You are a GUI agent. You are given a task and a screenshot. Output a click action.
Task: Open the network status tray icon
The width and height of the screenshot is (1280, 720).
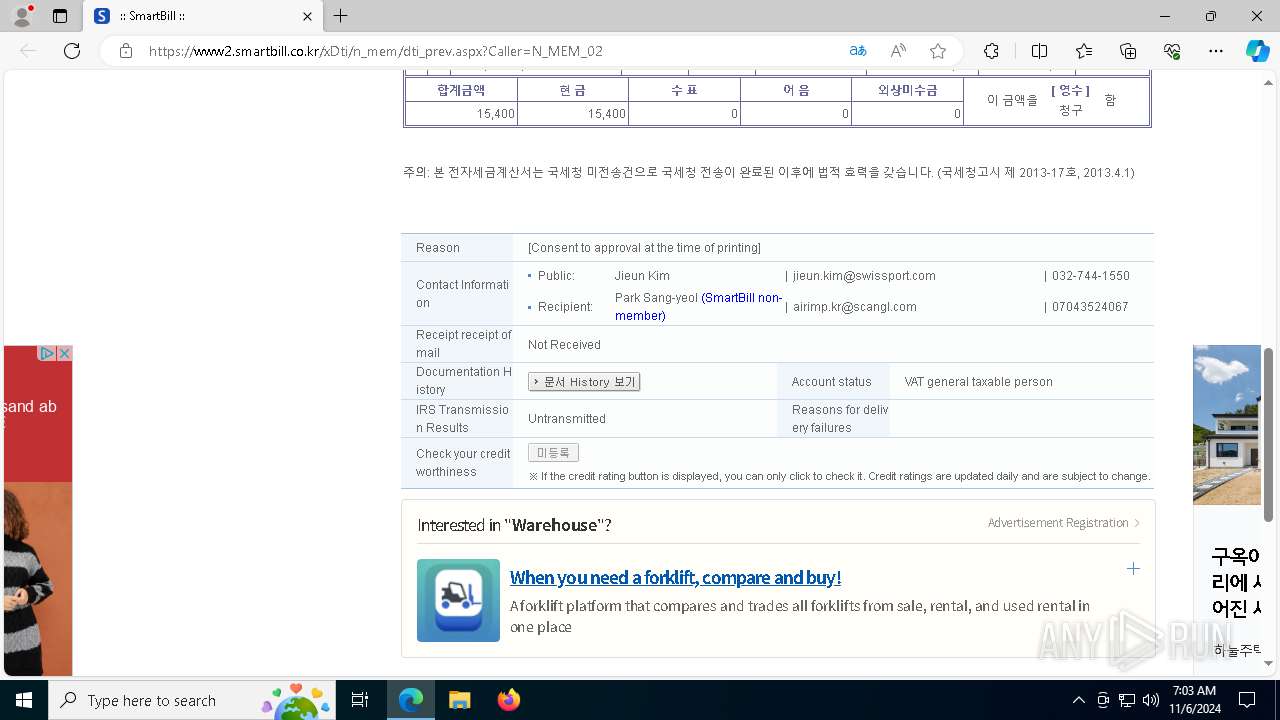[x=1127, y=700]
